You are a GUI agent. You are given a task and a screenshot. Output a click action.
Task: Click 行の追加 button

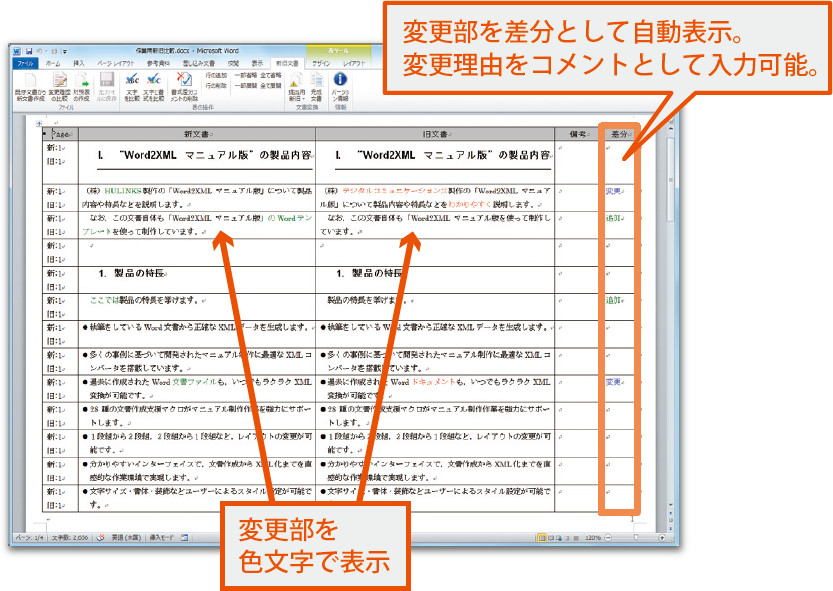point(215,75)
